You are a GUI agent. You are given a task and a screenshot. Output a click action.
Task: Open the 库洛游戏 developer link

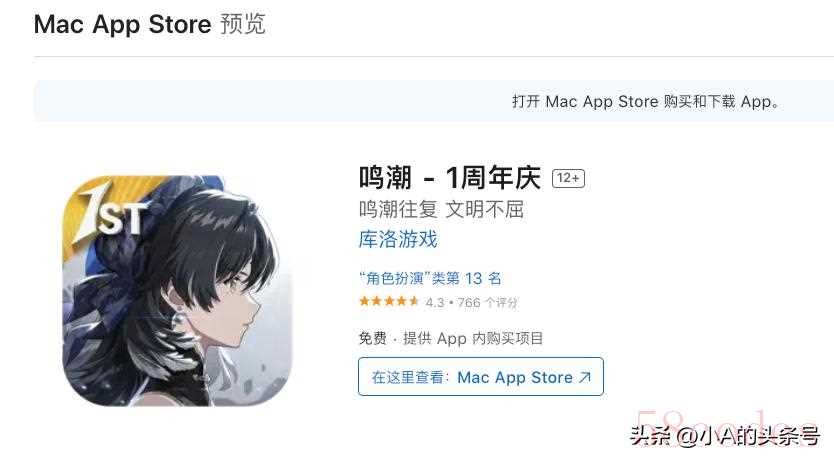[398, 239]
